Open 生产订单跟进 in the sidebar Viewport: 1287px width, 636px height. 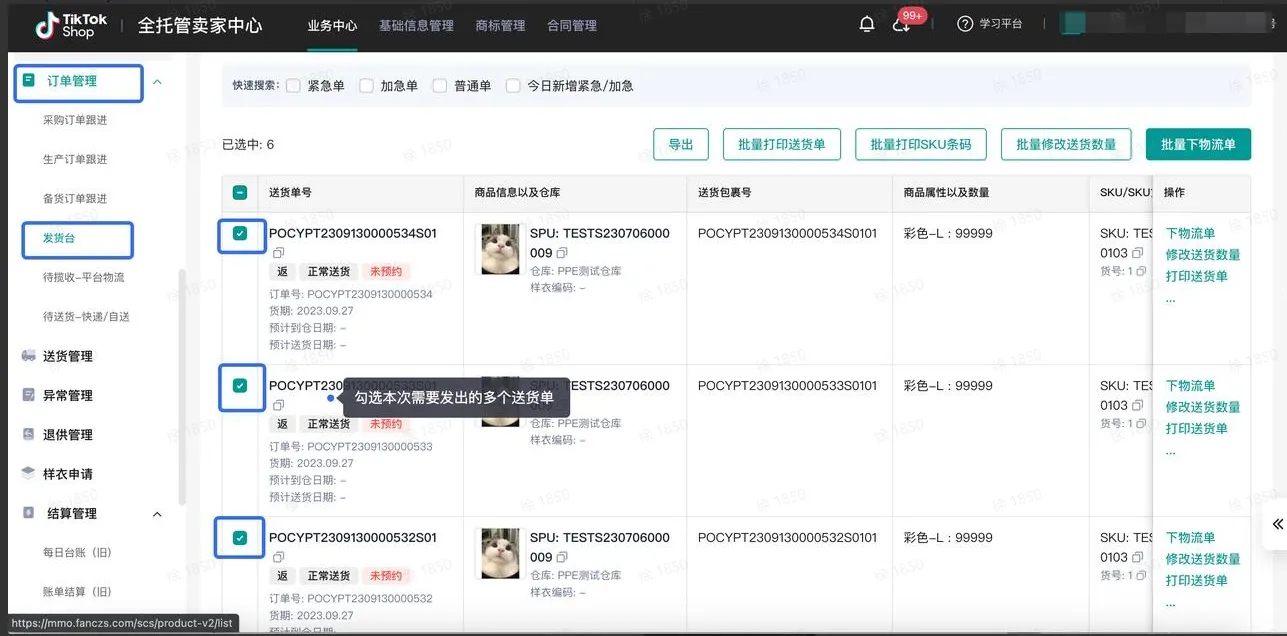75,159
